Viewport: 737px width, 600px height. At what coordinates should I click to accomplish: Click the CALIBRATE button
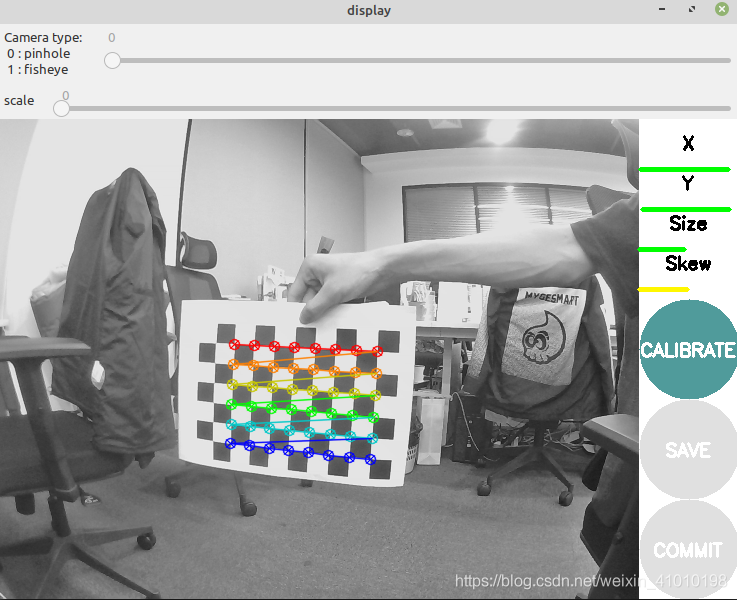coord(688,350)
